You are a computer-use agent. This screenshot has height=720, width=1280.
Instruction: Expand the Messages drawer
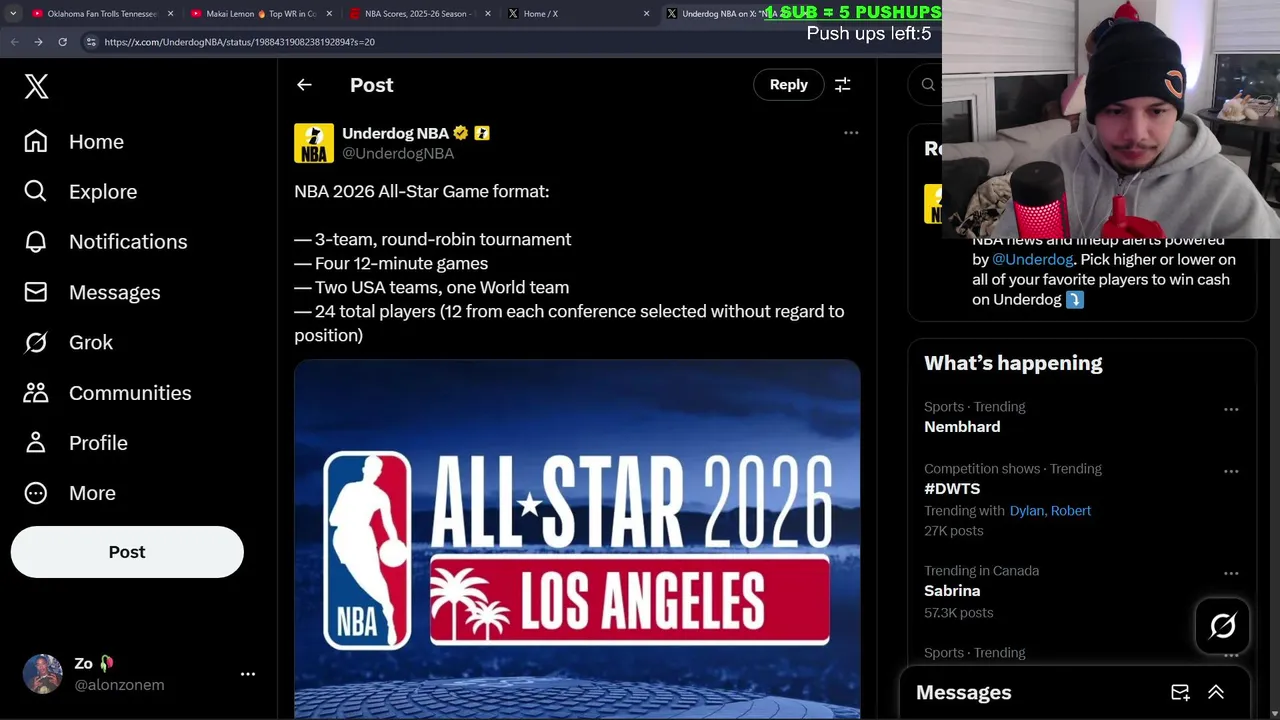tap(1216, 692)
